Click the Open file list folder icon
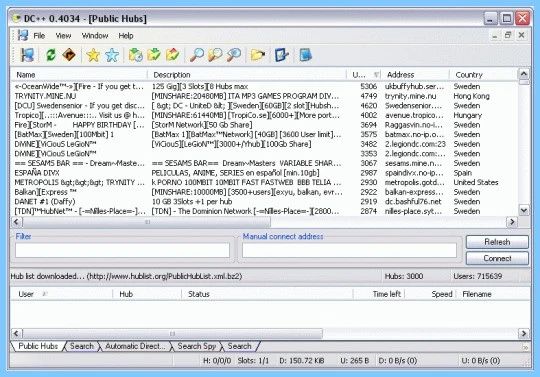540x377 pixels. tap(258, 55)
